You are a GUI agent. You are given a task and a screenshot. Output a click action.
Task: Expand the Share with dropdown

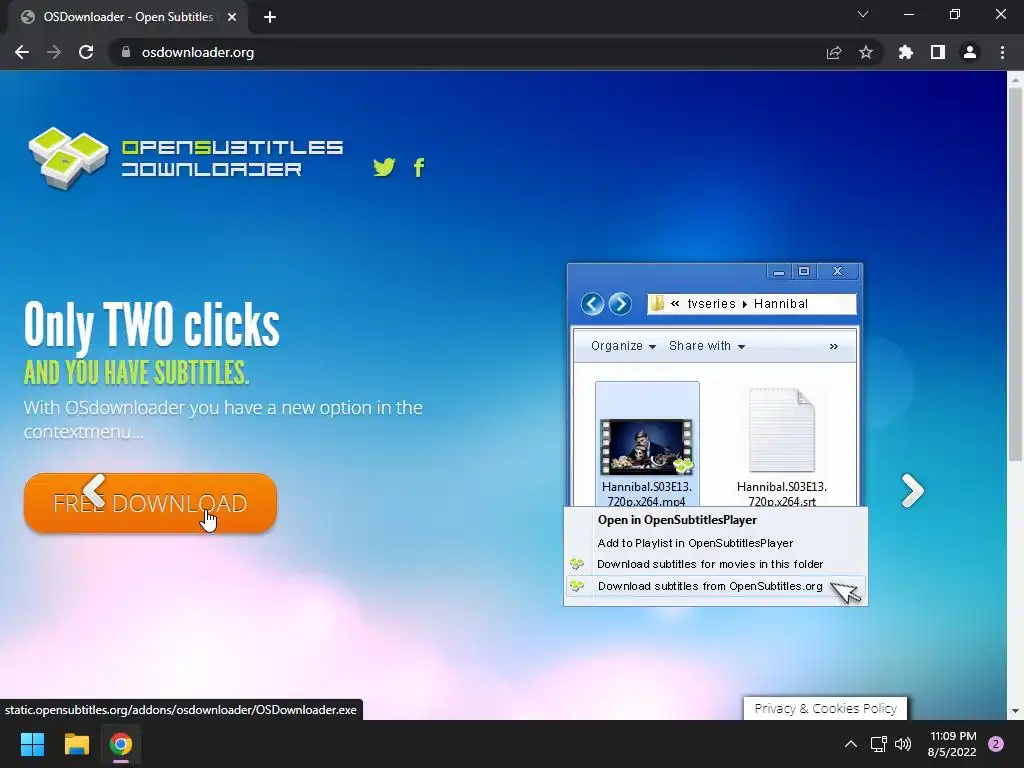707,346
